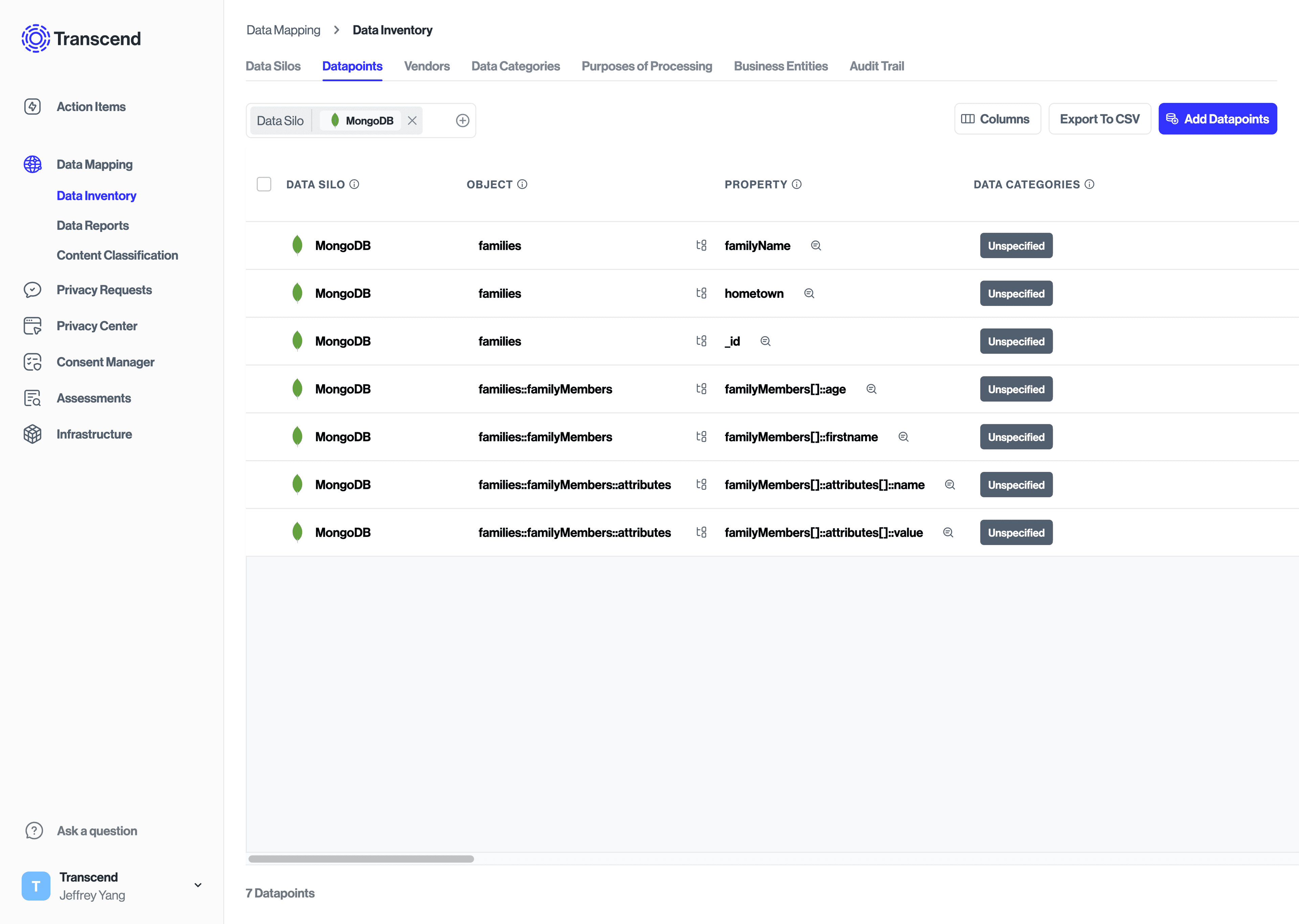This screenshot has width=1299, height=924.
Task: Open Unspecified category dropdown for familyName
Action: (x=1016, y=246)
